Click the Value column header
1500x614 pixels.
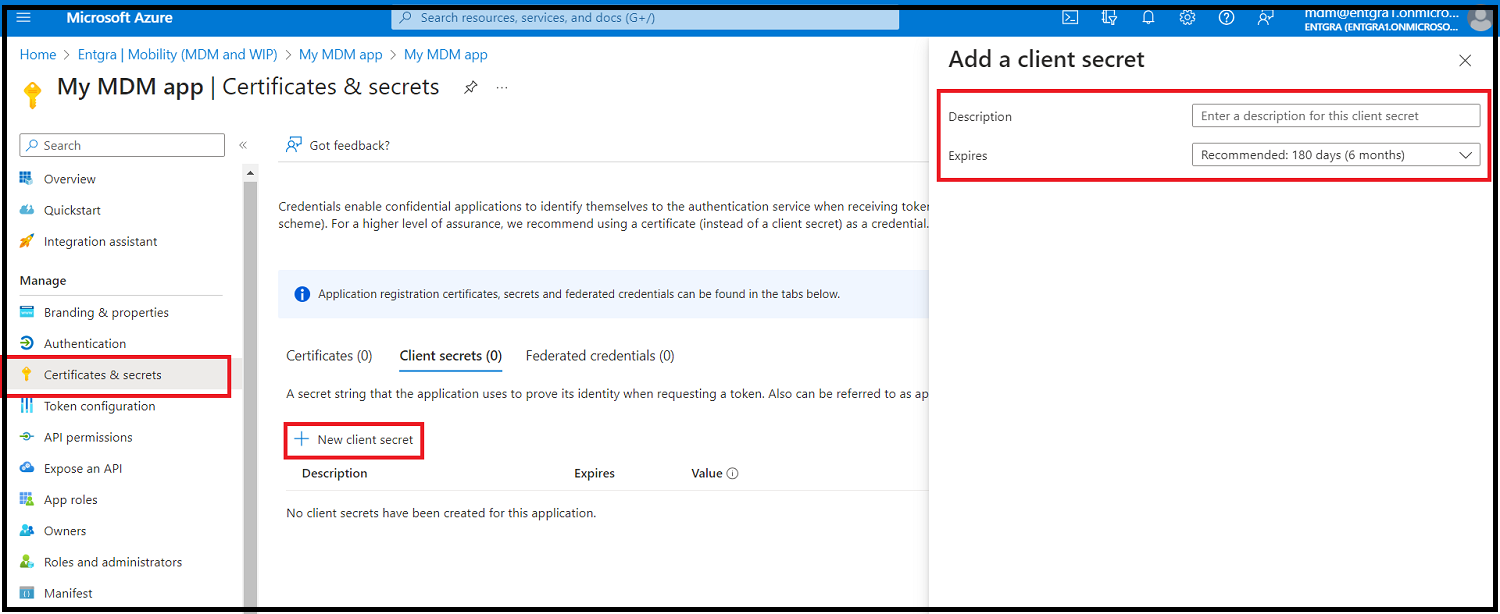[706, 473]
